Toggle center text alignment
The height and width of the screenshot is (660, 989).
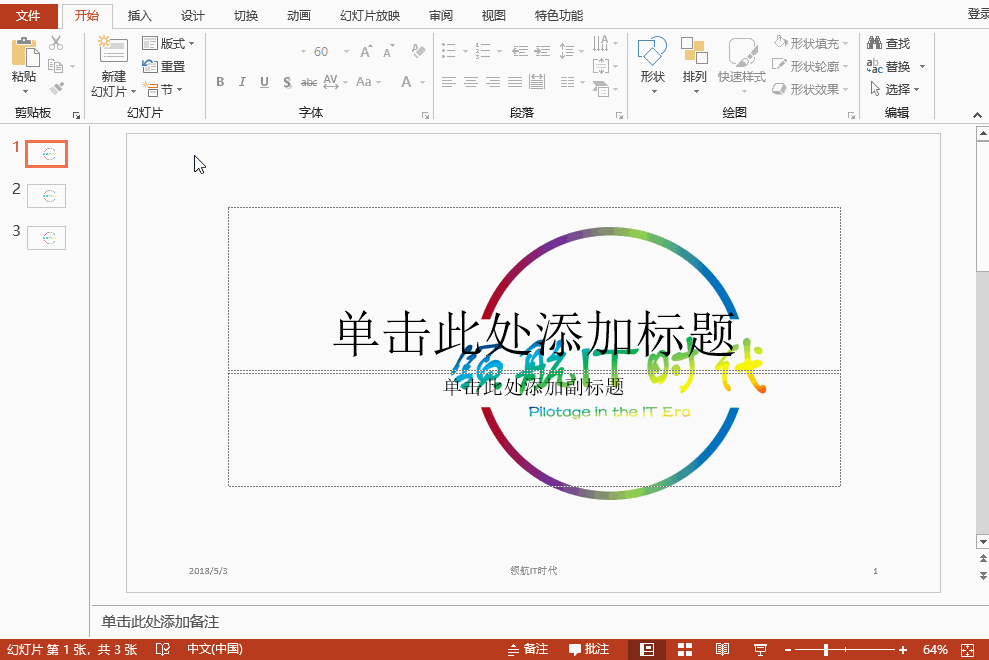[x=471, y=81]
